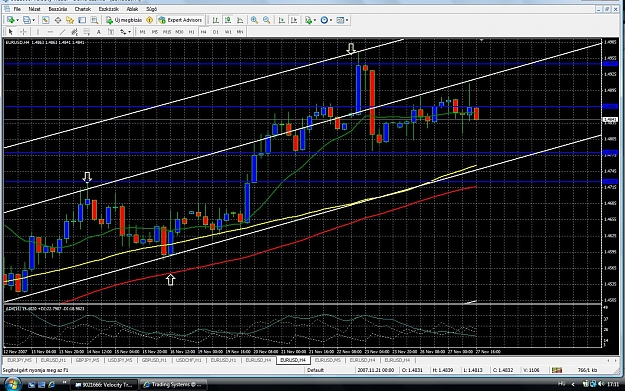Select the horizontal line drawing tool
This screenshot has height=391, width=625.
[x=50, y=32]
